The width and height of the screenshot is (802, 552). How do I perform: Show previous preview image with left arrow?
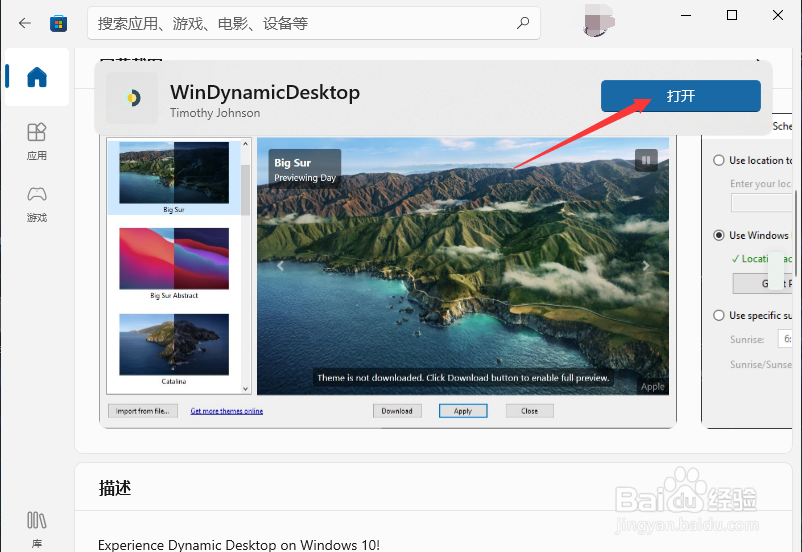tap(280, 266)
